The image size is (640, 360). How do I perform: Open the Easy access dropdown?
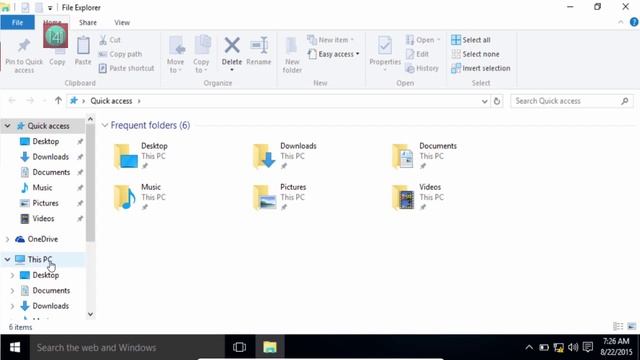click(x=333, y=54)
